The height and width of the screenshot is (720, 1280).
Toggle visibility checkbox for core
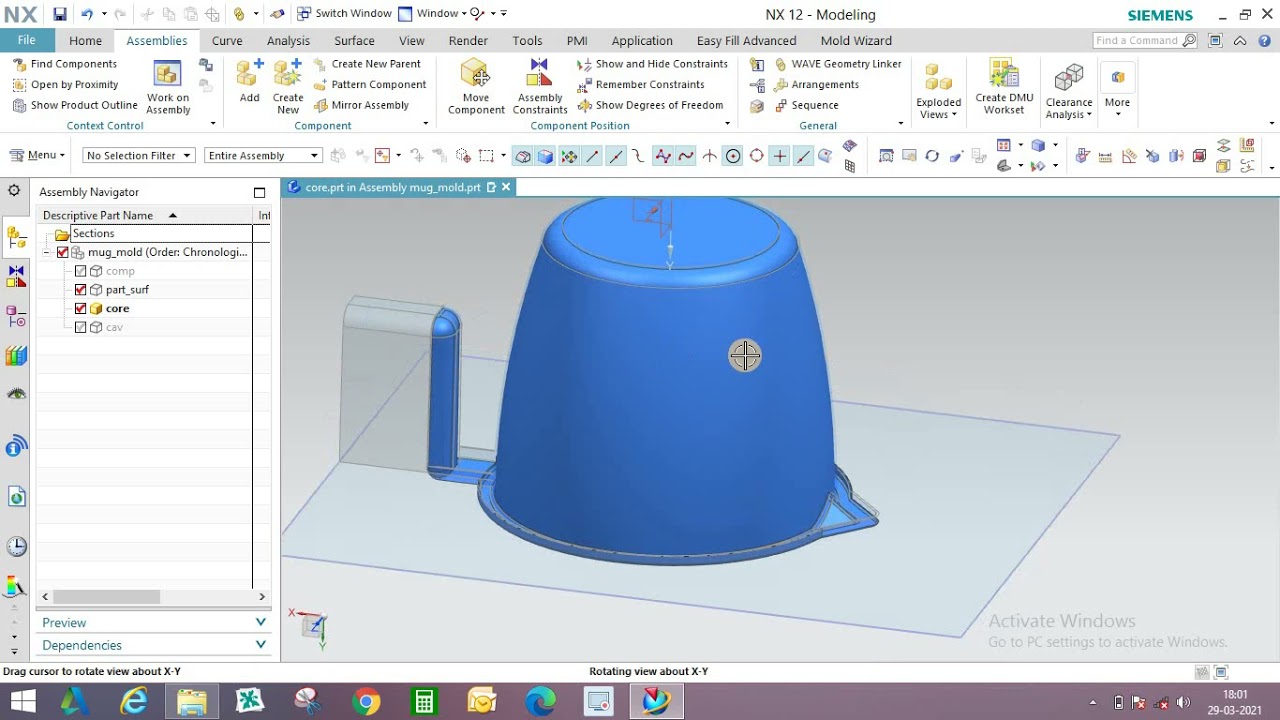(x=81, y=309)
